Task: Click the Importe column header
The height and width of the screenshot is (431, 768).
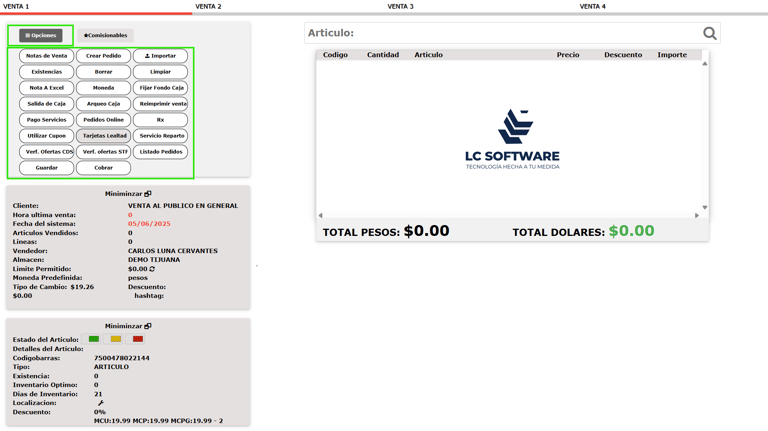Action: [x=672, y=55]
